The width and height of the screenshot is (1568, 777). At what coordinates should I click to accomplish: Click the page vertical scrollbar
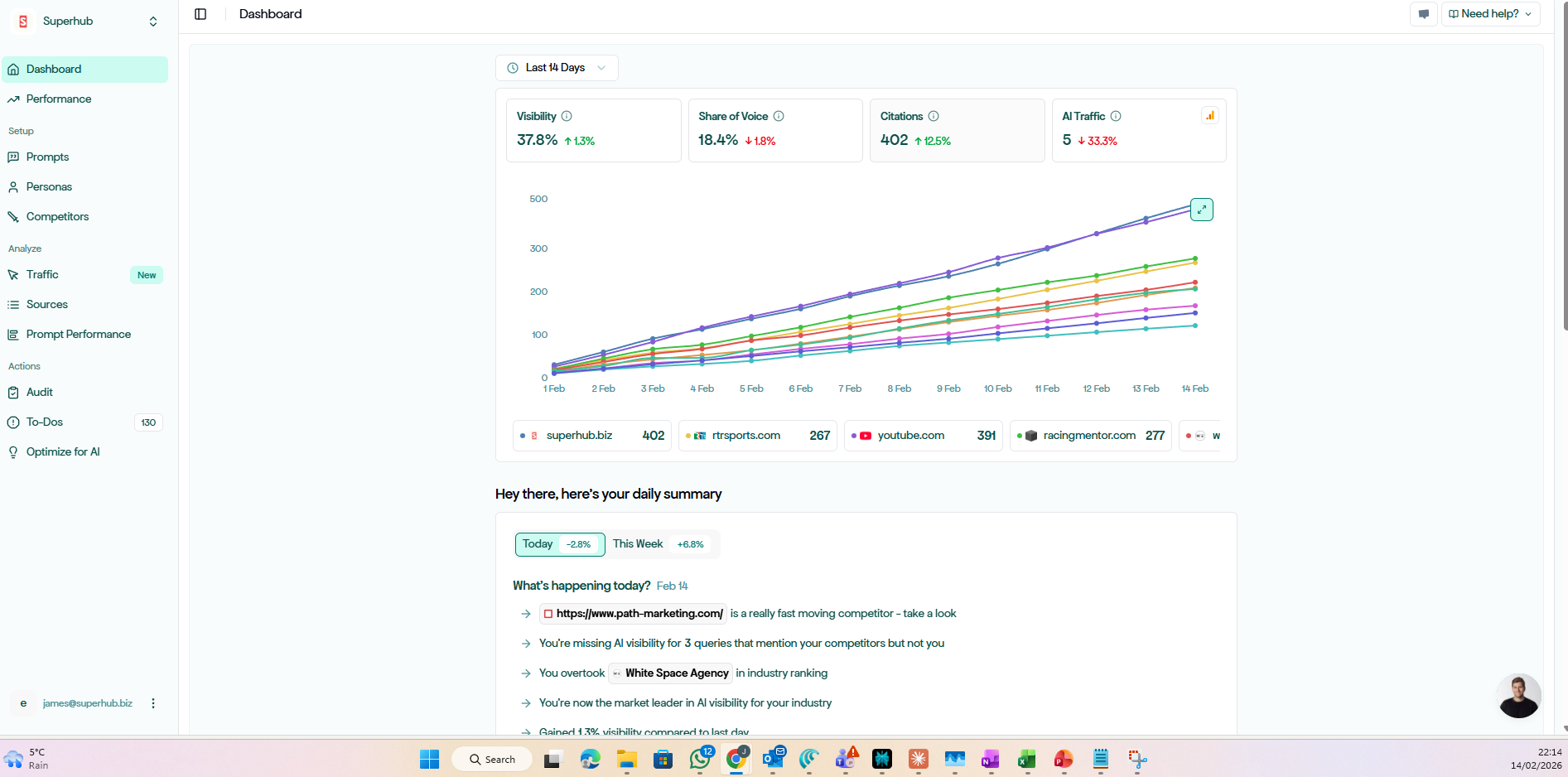click(1565, 166)
